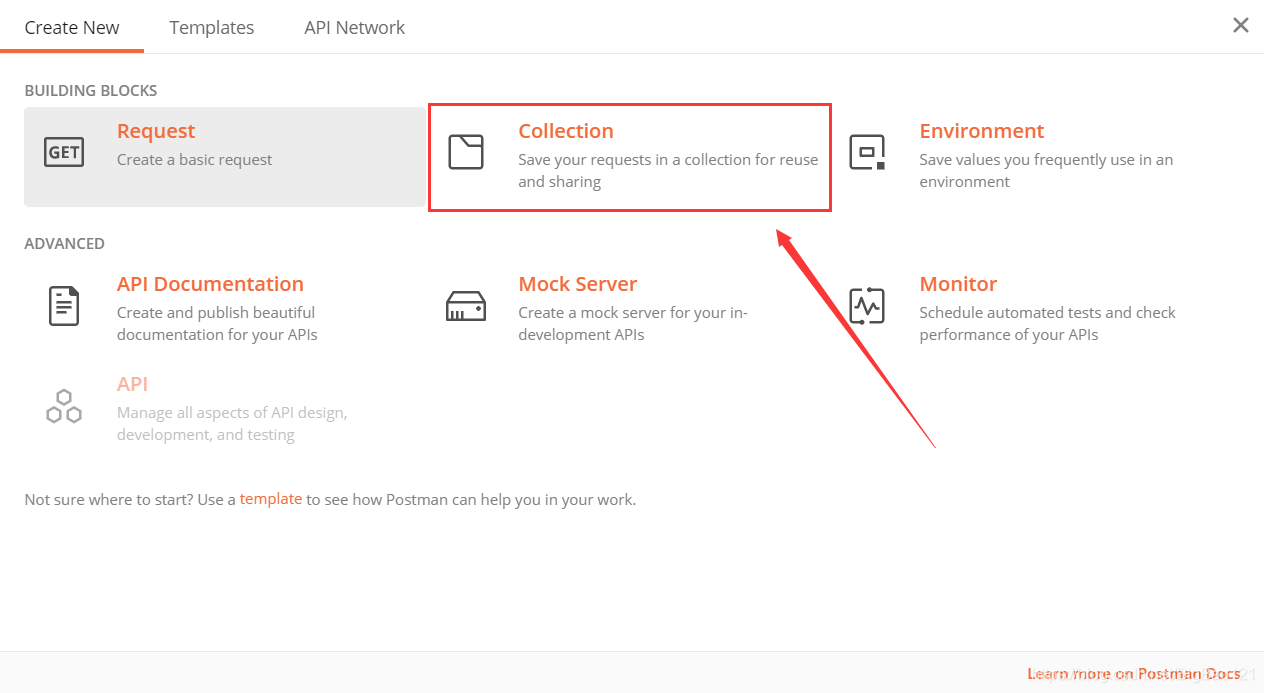Click 'Schedule automated tests' description
1264x693 pixels.
coord(1048,324)
